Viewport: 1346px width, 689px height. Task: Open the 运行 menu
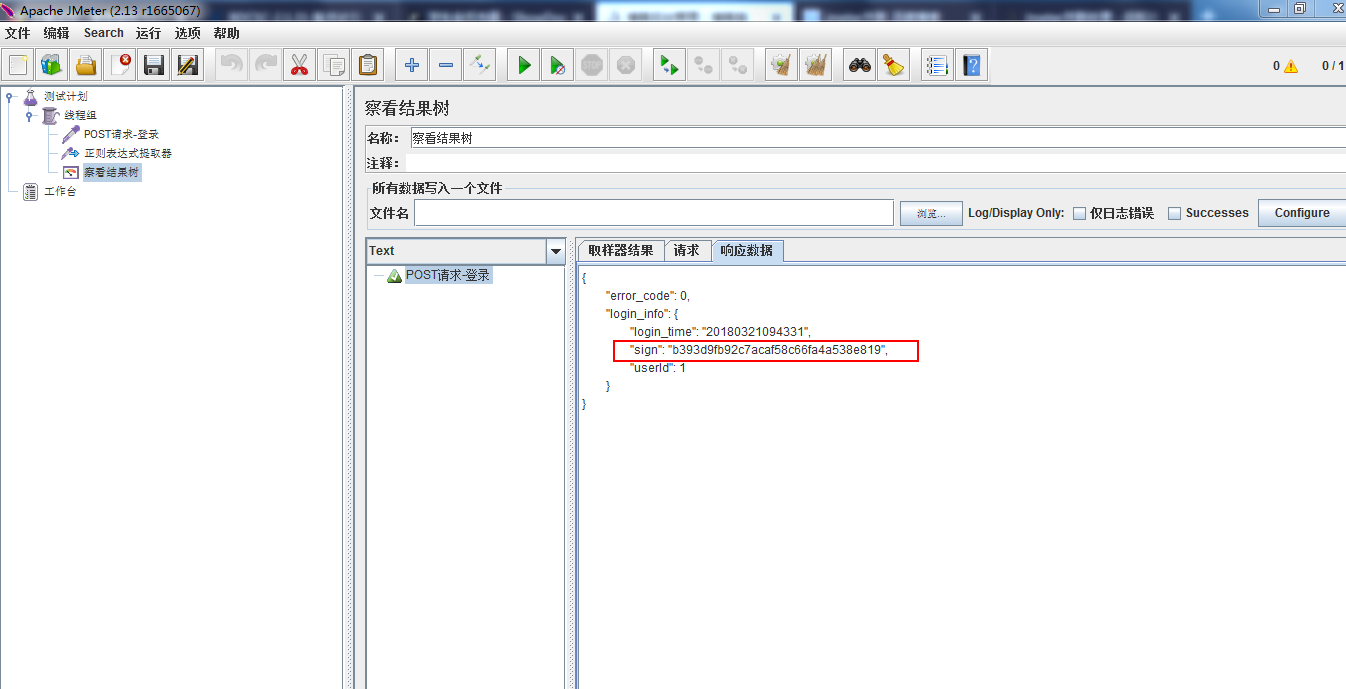click(149, 33)
